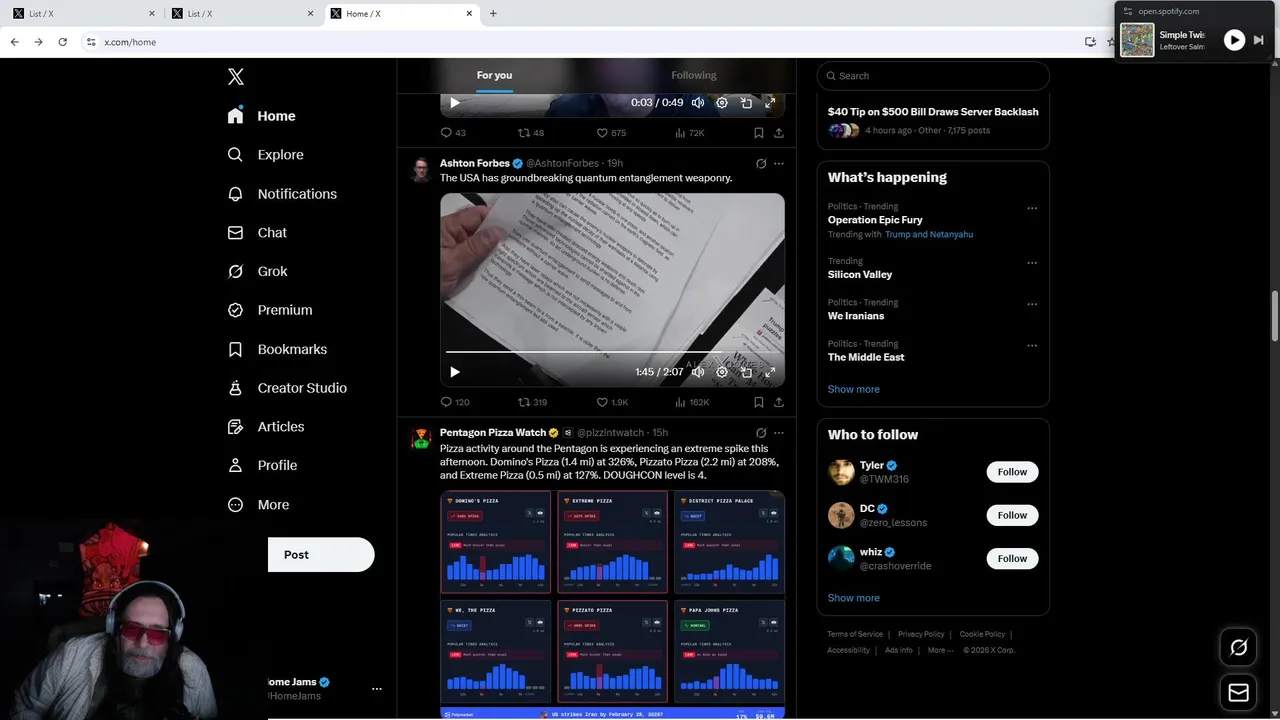
Task: Share the Ashton Forbes post
Action: [778, 402]
